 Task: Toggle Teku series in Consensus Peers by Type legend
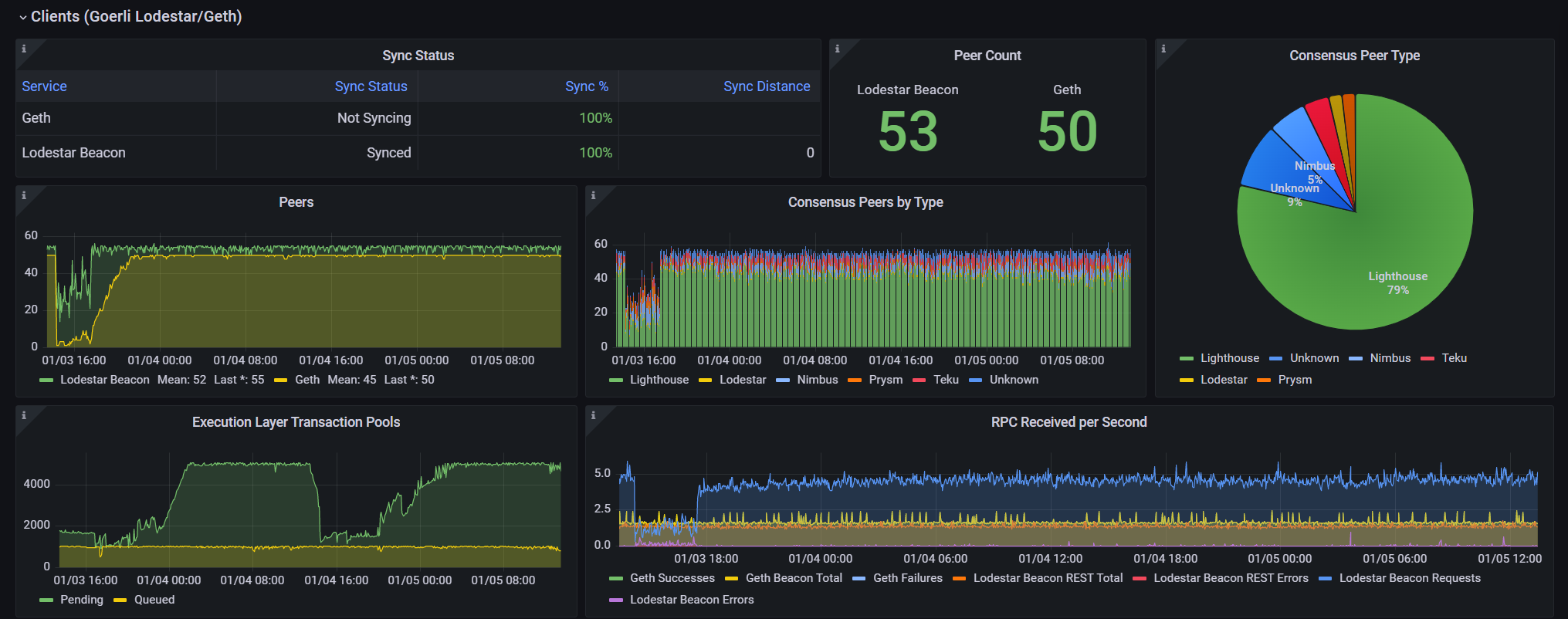946,380
